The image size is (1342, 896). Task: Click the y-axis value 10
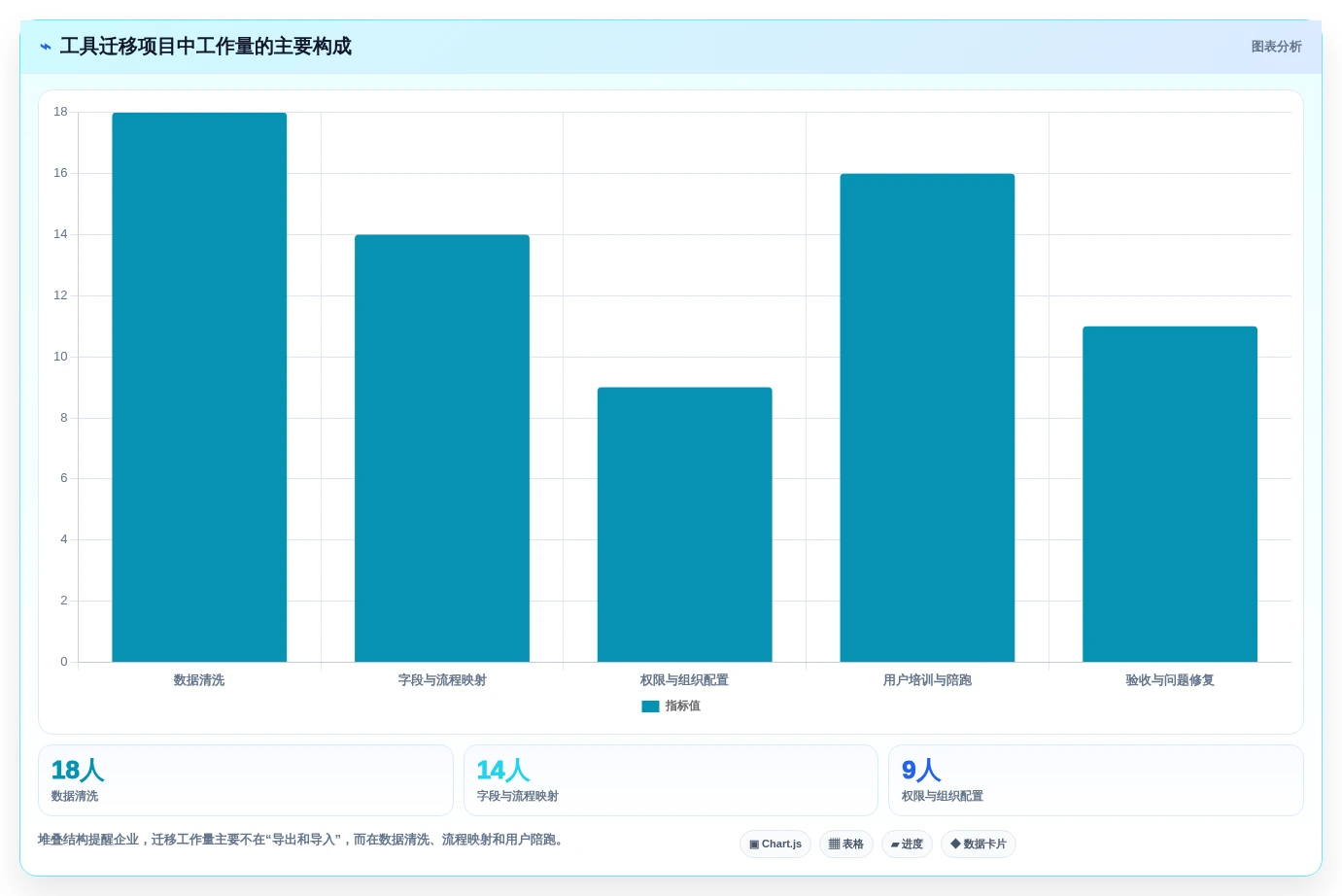pyautogui.click(x=60, y=357)
